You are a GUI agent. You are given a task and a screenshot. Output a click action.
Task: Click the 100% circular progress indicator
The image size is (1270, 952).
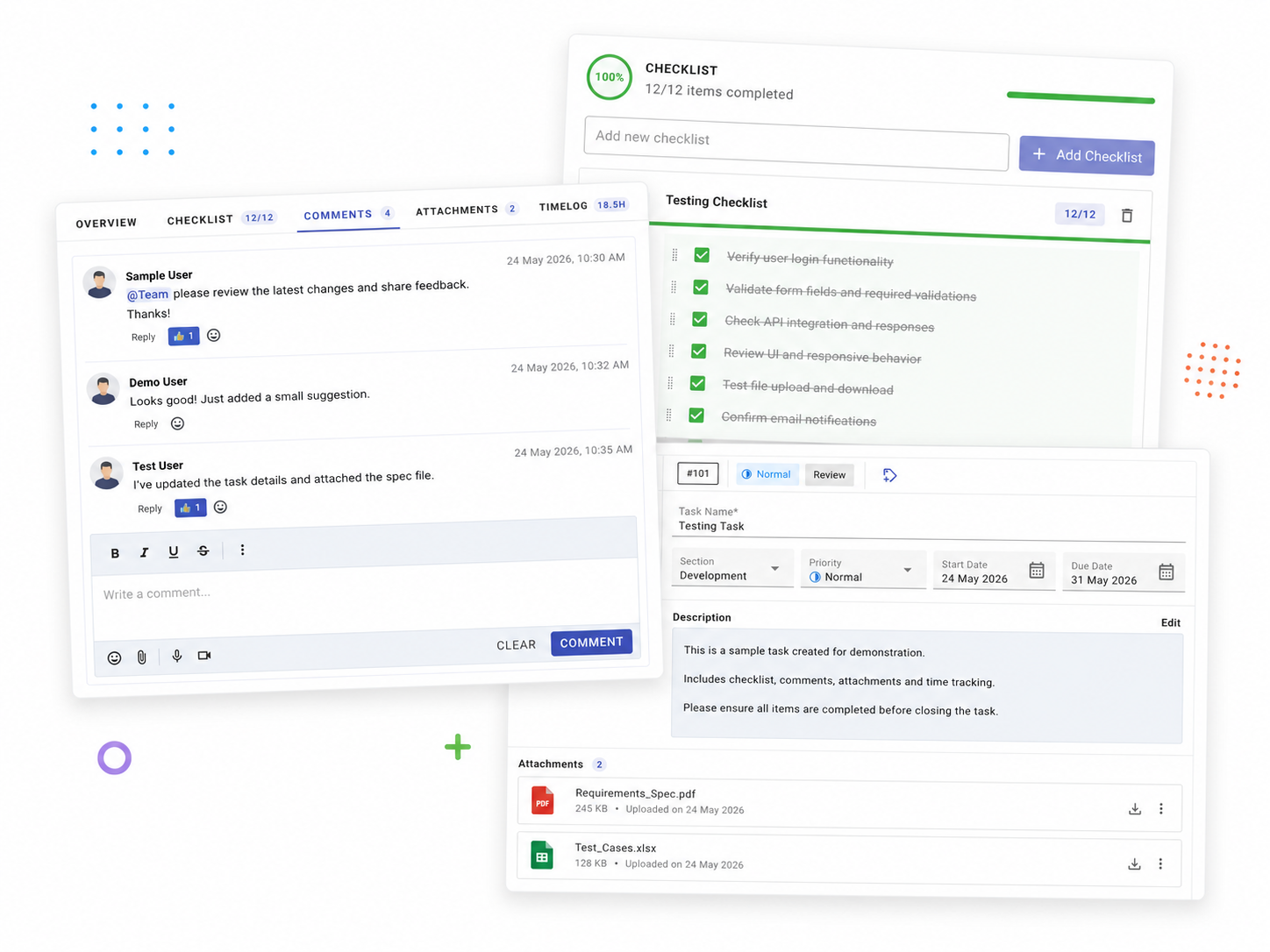tap(610, 77)
